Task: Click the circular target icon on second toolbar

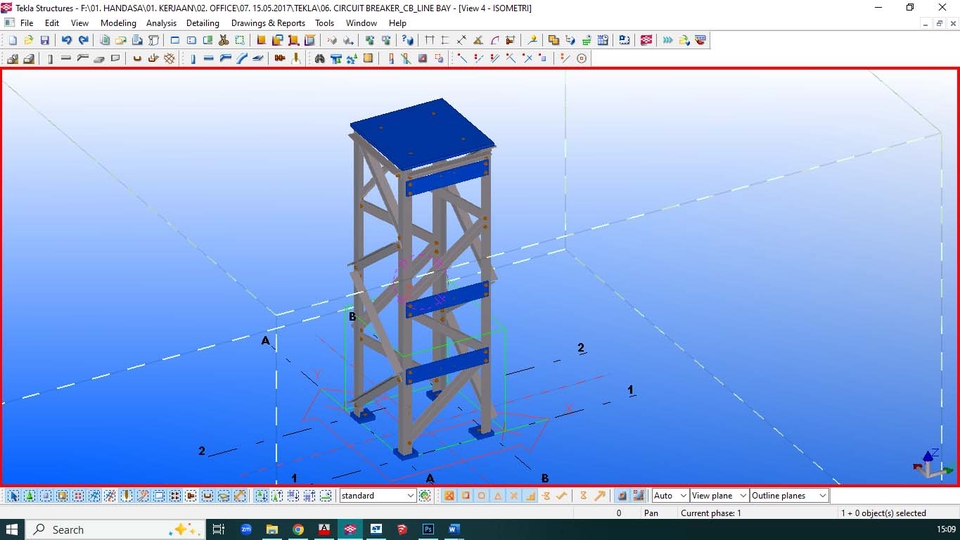Action: [x=582, y=59]
